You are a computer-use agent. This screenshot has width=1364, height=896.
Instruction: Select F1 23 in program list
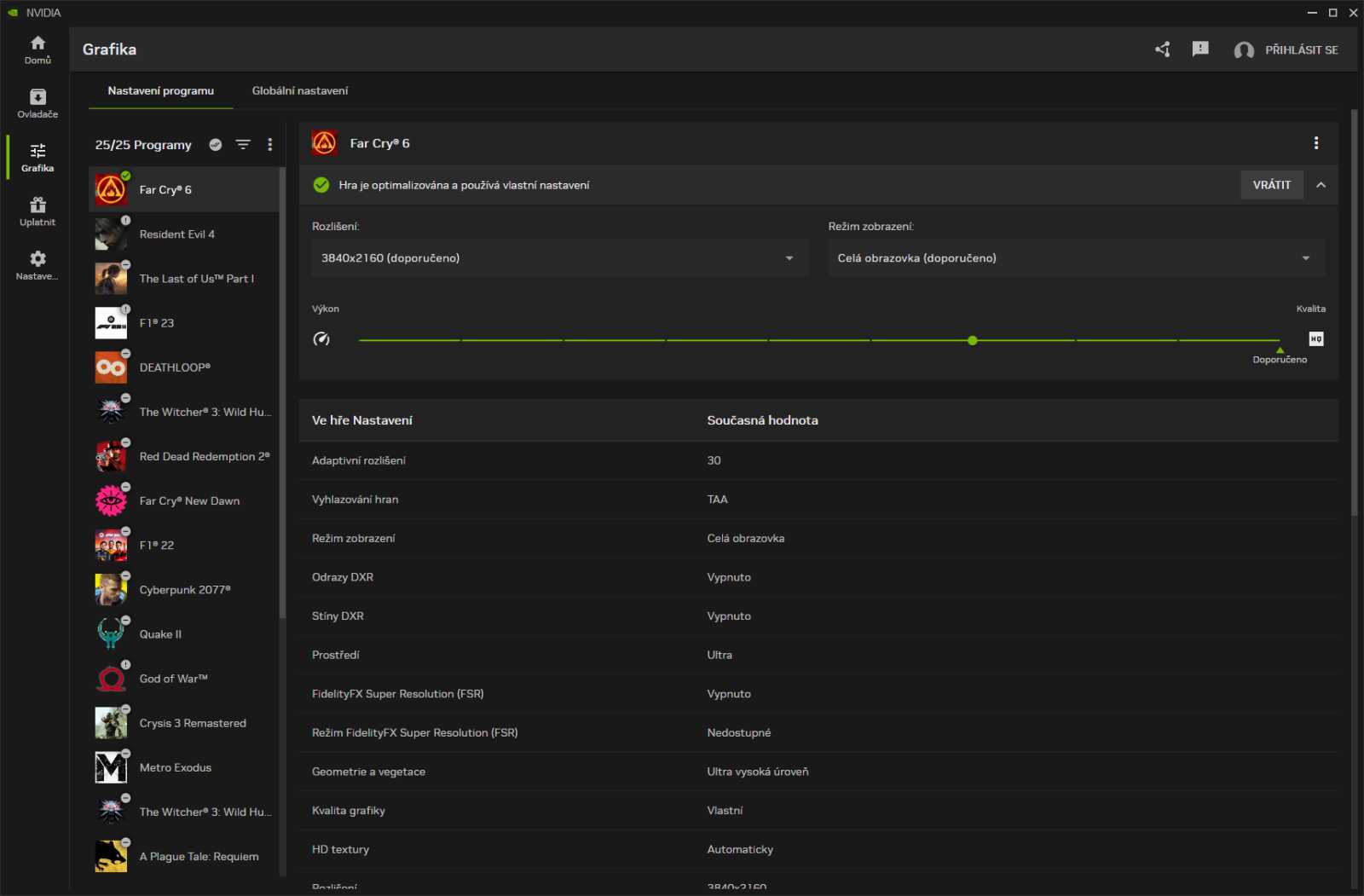click(183, 323)
